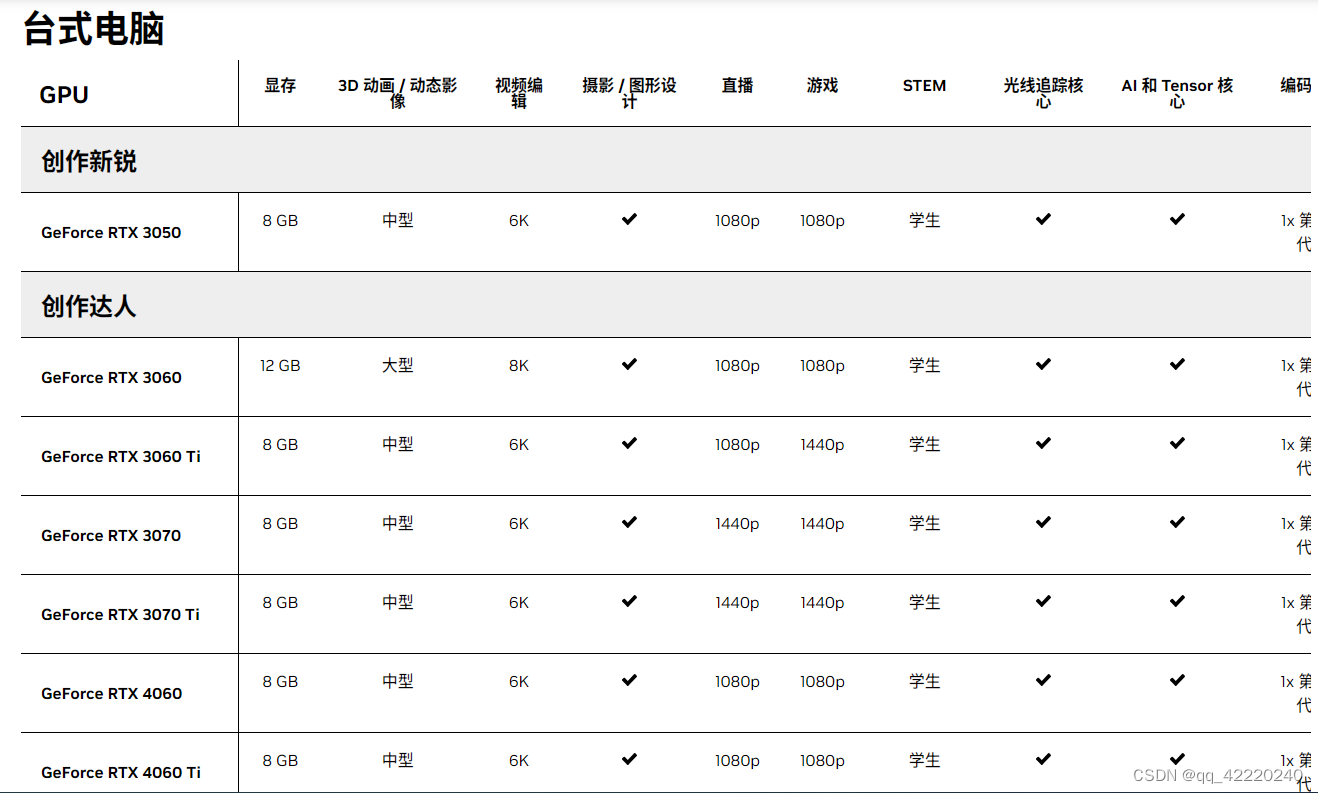Select the 显存 column header
This screenshot has width=1318, height=793.
(280, 86)
